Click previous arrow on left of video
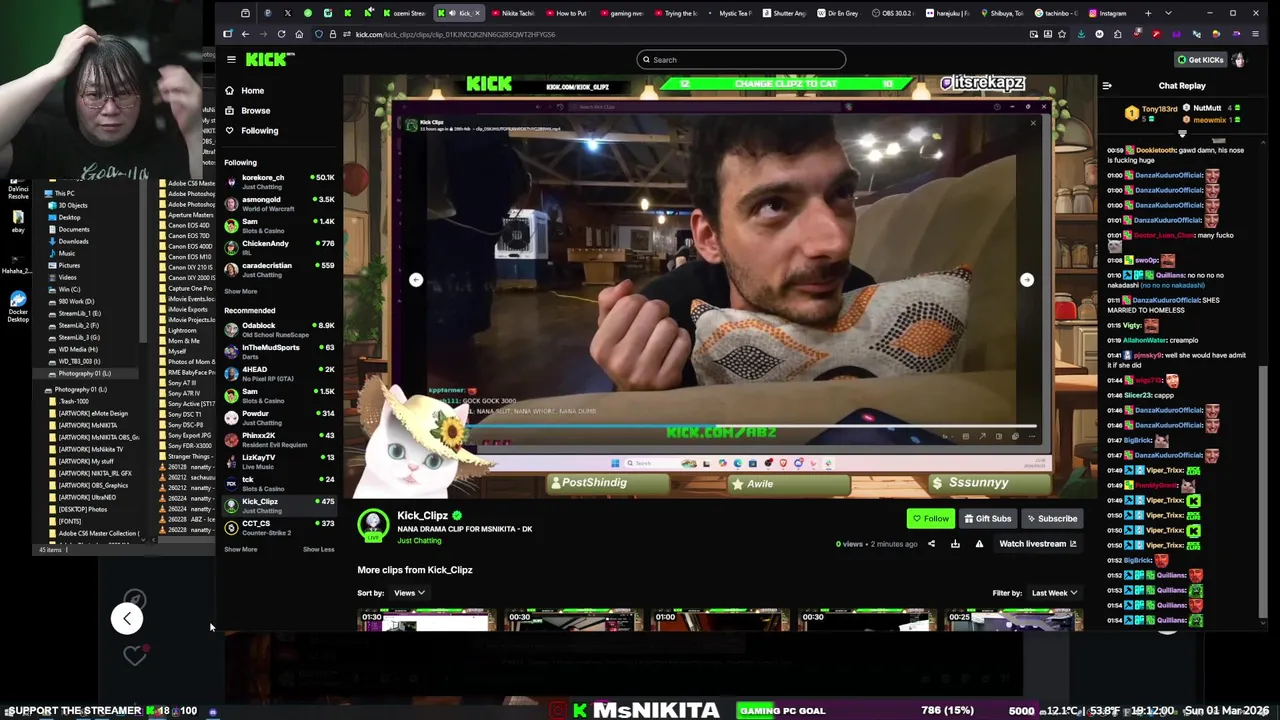The width and height of the screenshot is (1280, 720). pyautogui.click(x=416, y=280)
